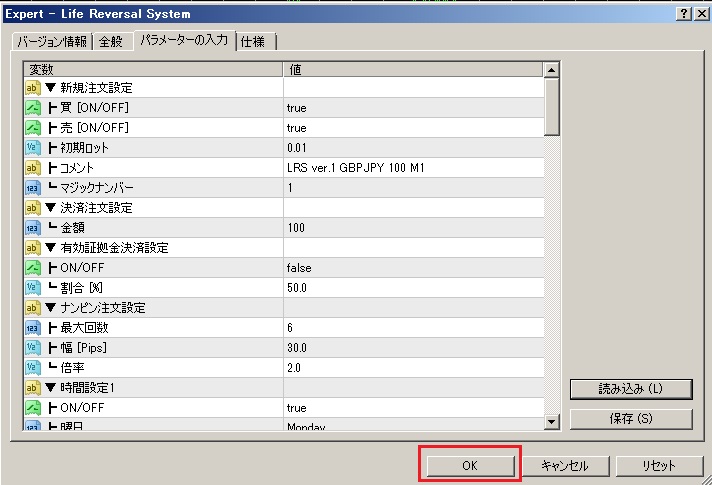Click the 読み込み (L) button
This screenshot has height=485, width=712.
(630, 389)
